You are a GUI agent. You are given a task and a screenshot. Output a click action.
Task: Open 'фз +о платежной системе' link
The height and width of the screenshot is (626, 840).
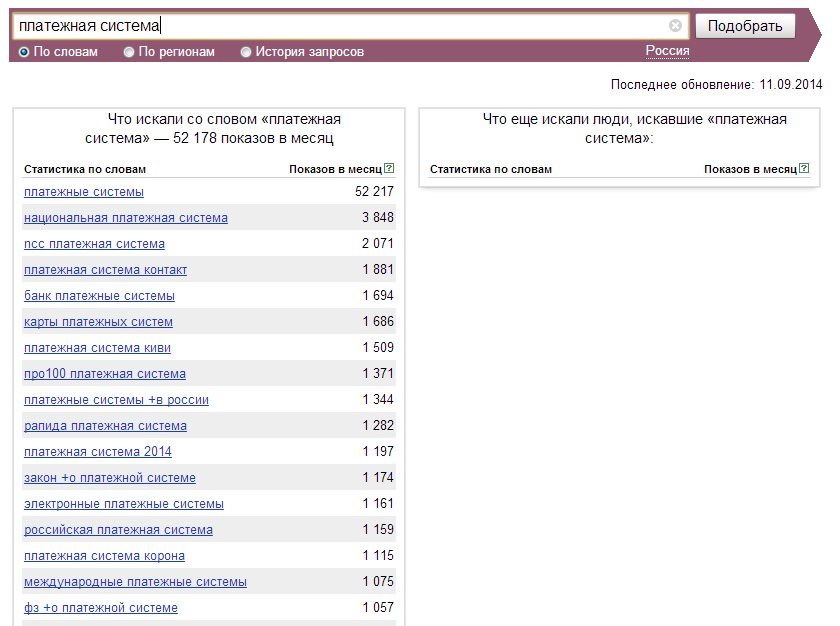(x=101, y=608)
